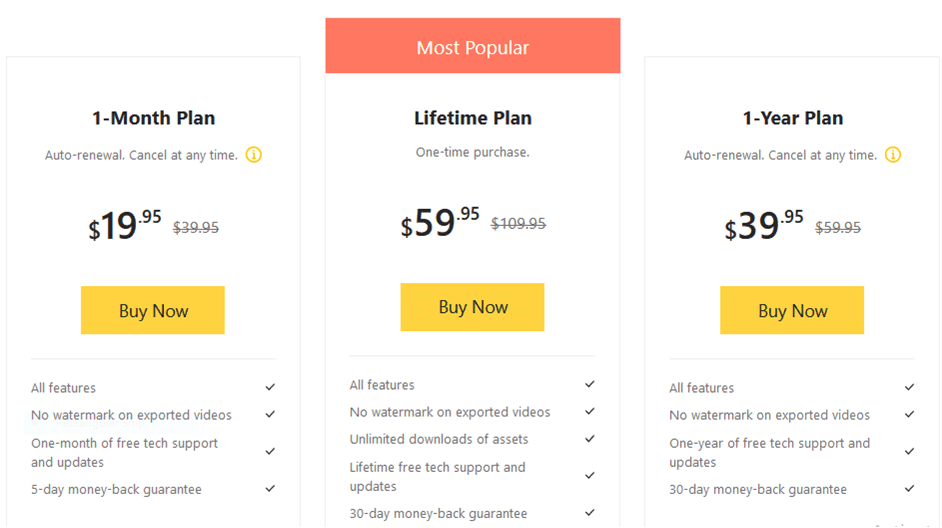Image resolution: width=942 pixels, height=528 pixels.
Task: Click the Lifetime Plan heading
Action: coord(473,118)
